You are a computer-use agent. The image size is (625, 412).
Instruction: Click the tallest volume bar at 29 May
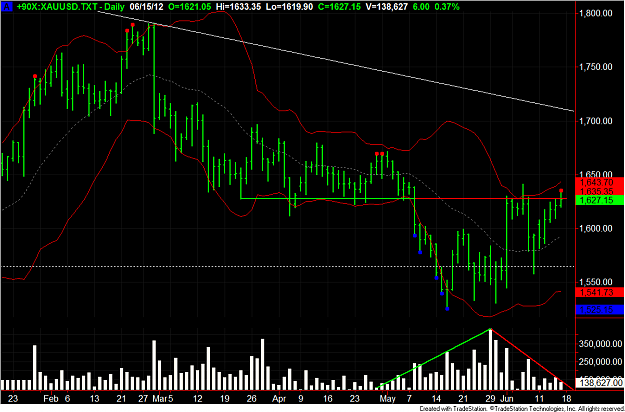pyautogui.click(x=491, y=359)
